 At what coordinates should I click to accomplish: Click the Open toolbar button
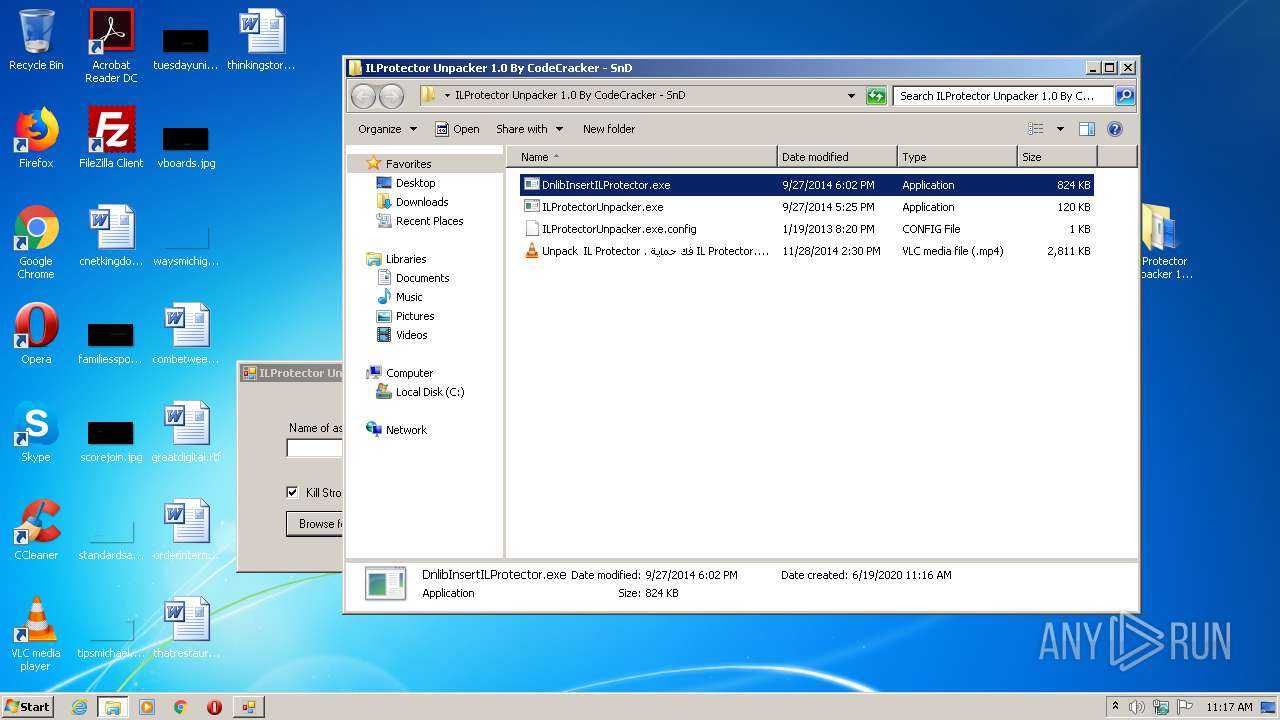point(457,129)
